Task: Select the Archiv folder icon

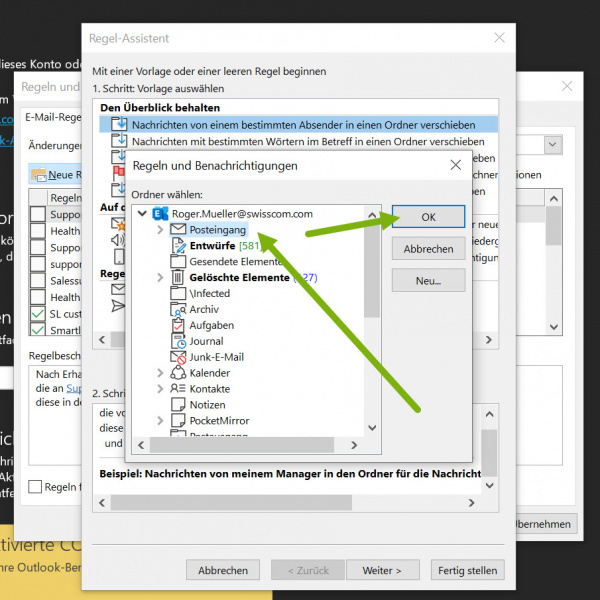Action: 178,309
